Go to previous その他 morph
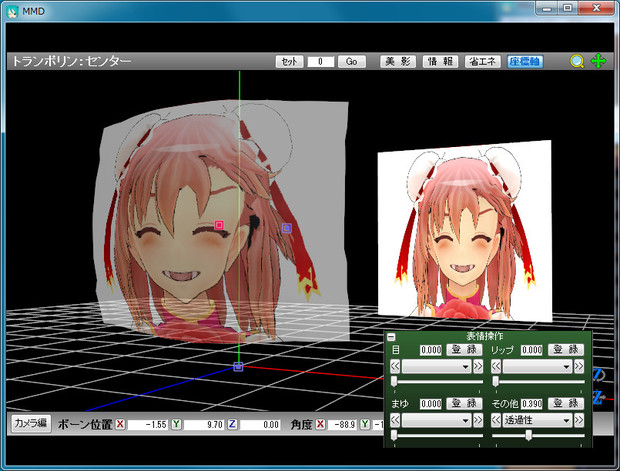The height and width of the screenshot is (471, 620). coord(496,420)
